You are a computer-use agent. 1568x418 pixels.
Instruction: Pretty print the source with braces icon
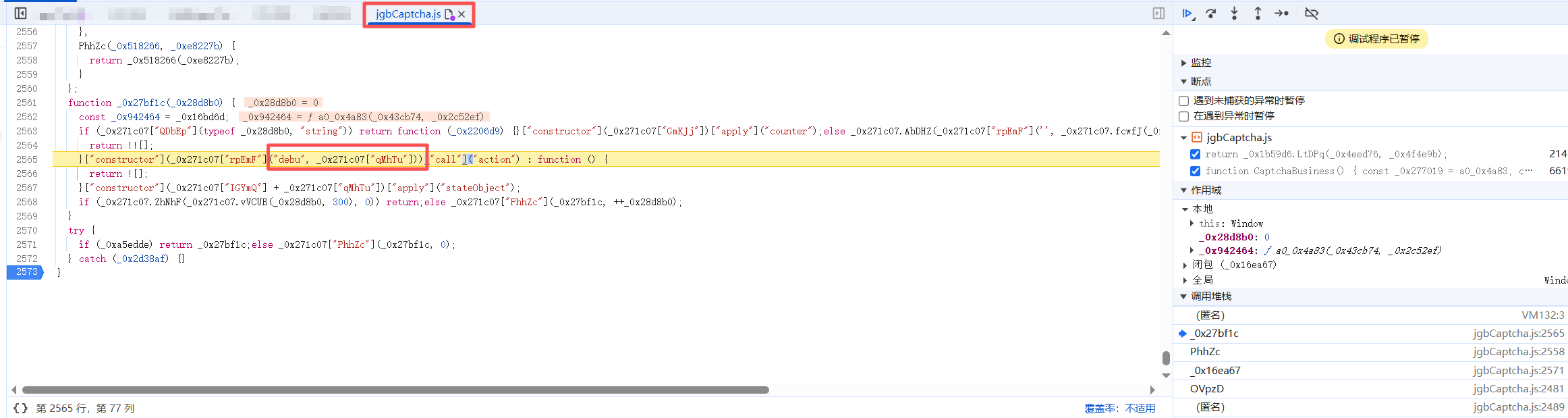coord(20,408)
